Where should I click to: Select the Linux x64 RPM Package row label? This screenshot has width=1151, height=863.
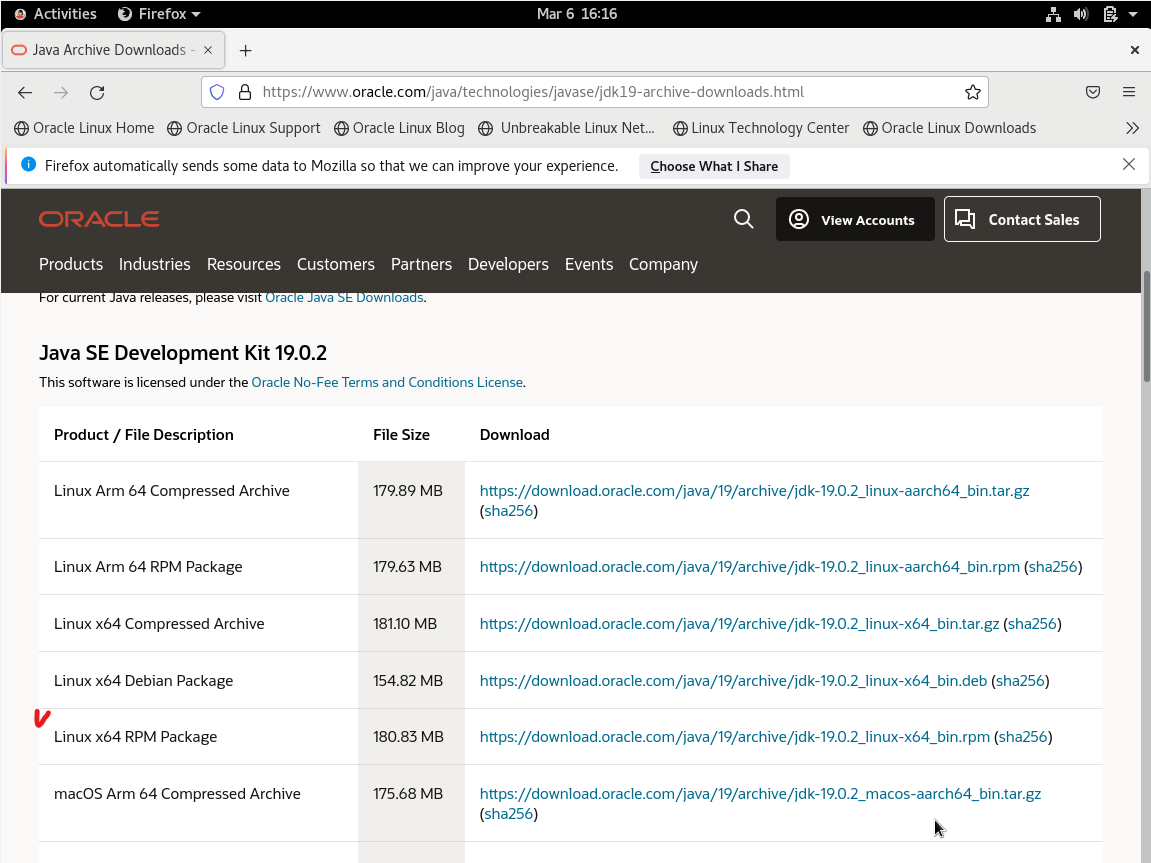[x=135, y=737]
